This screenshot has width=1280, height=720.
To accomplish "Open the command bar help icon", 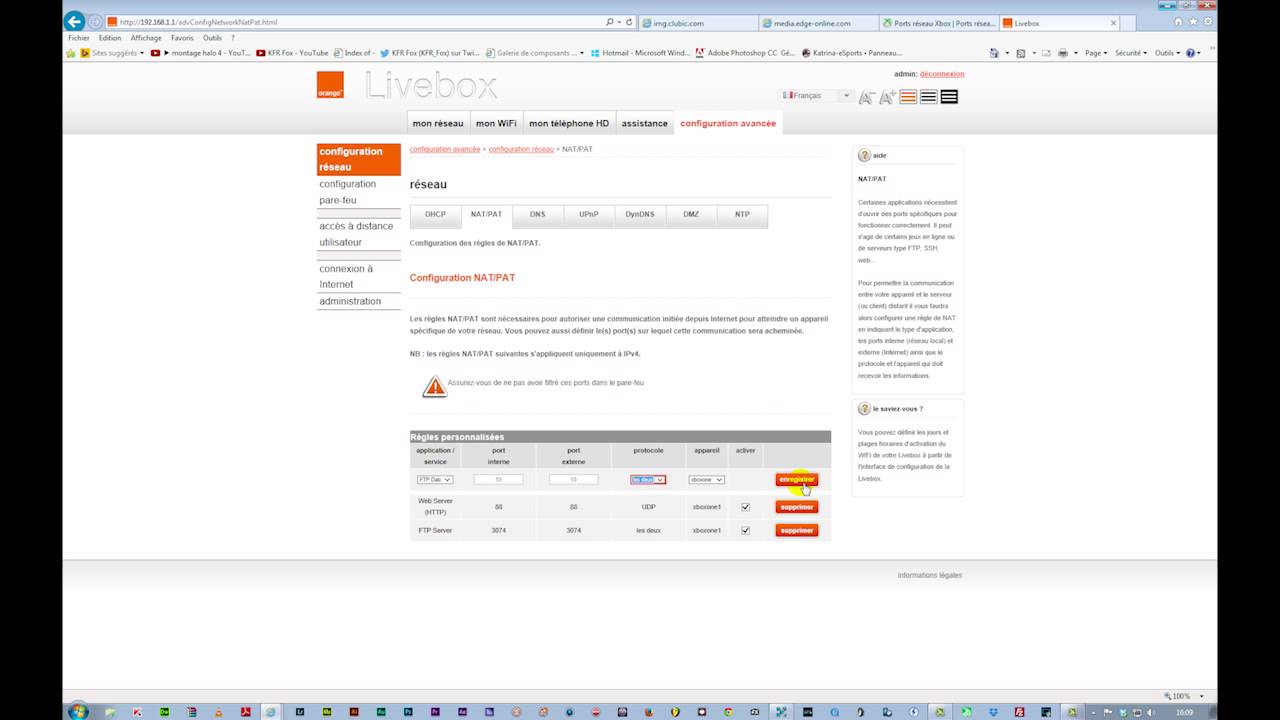I will pos(1190,53).
